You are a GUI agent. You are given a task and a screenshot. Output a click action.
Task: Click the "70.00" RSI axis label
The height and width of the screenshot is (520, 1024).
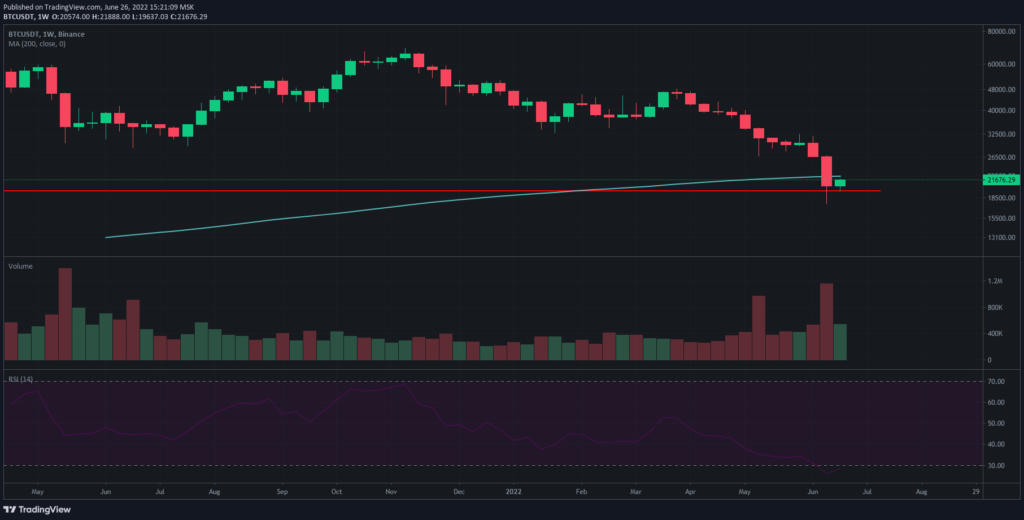[998, 382]
